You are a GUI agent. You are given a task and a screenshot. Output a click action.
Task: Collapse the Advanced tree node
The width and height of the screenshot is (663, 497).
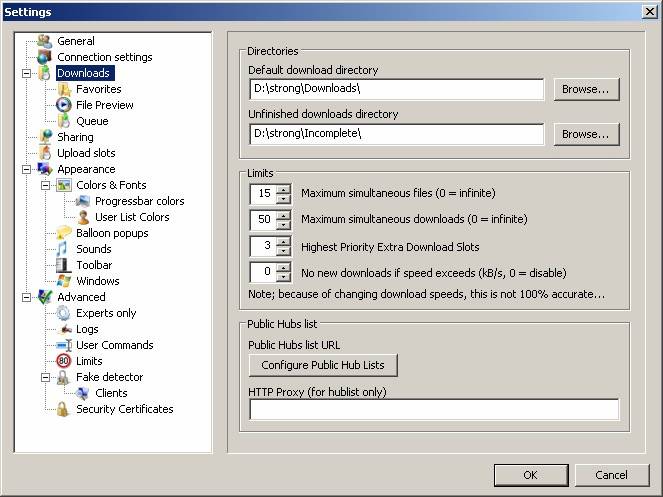pyautogui.click(x=26, y=297)
